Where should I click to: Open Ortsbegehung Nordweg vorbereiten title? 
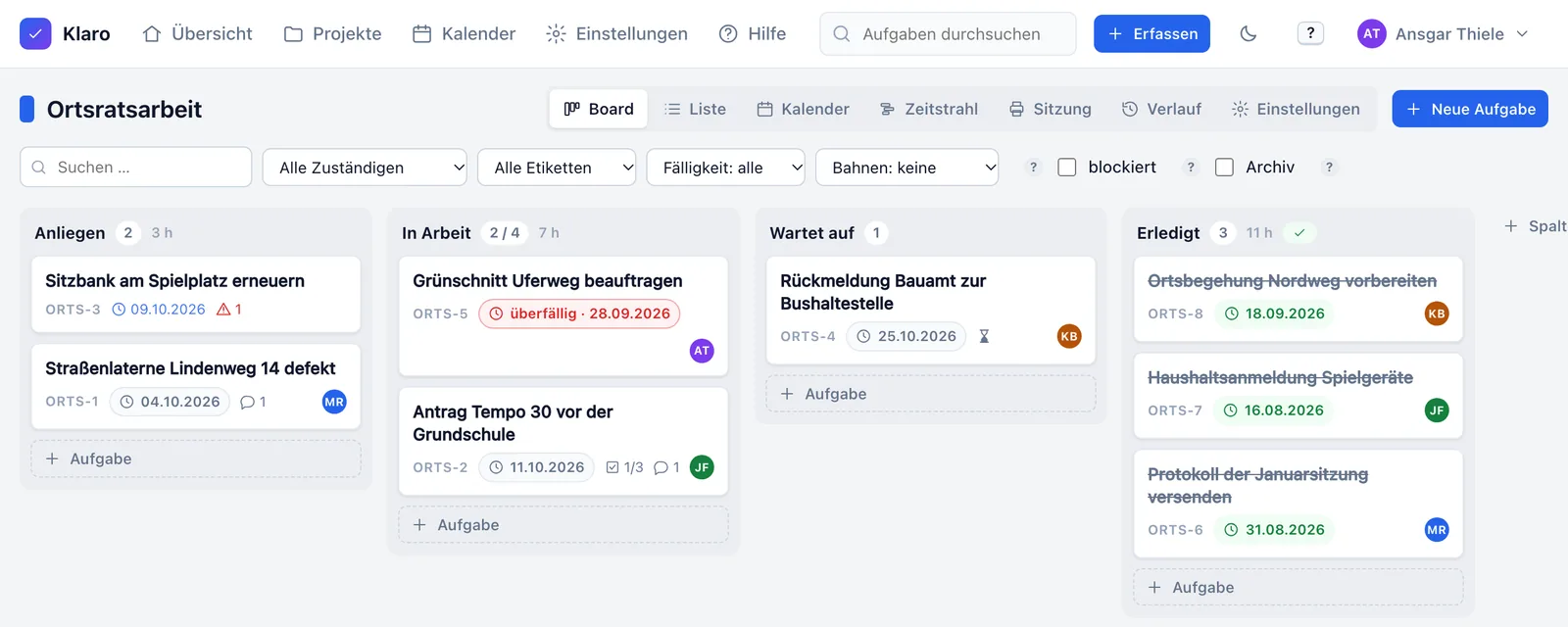(1292, 281)
